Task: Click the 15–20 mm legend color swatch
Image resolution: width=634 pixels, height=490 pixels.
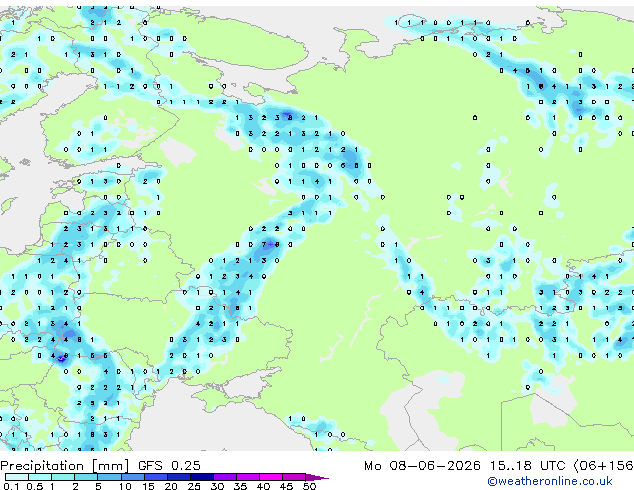Action: [x=156, y=477]
